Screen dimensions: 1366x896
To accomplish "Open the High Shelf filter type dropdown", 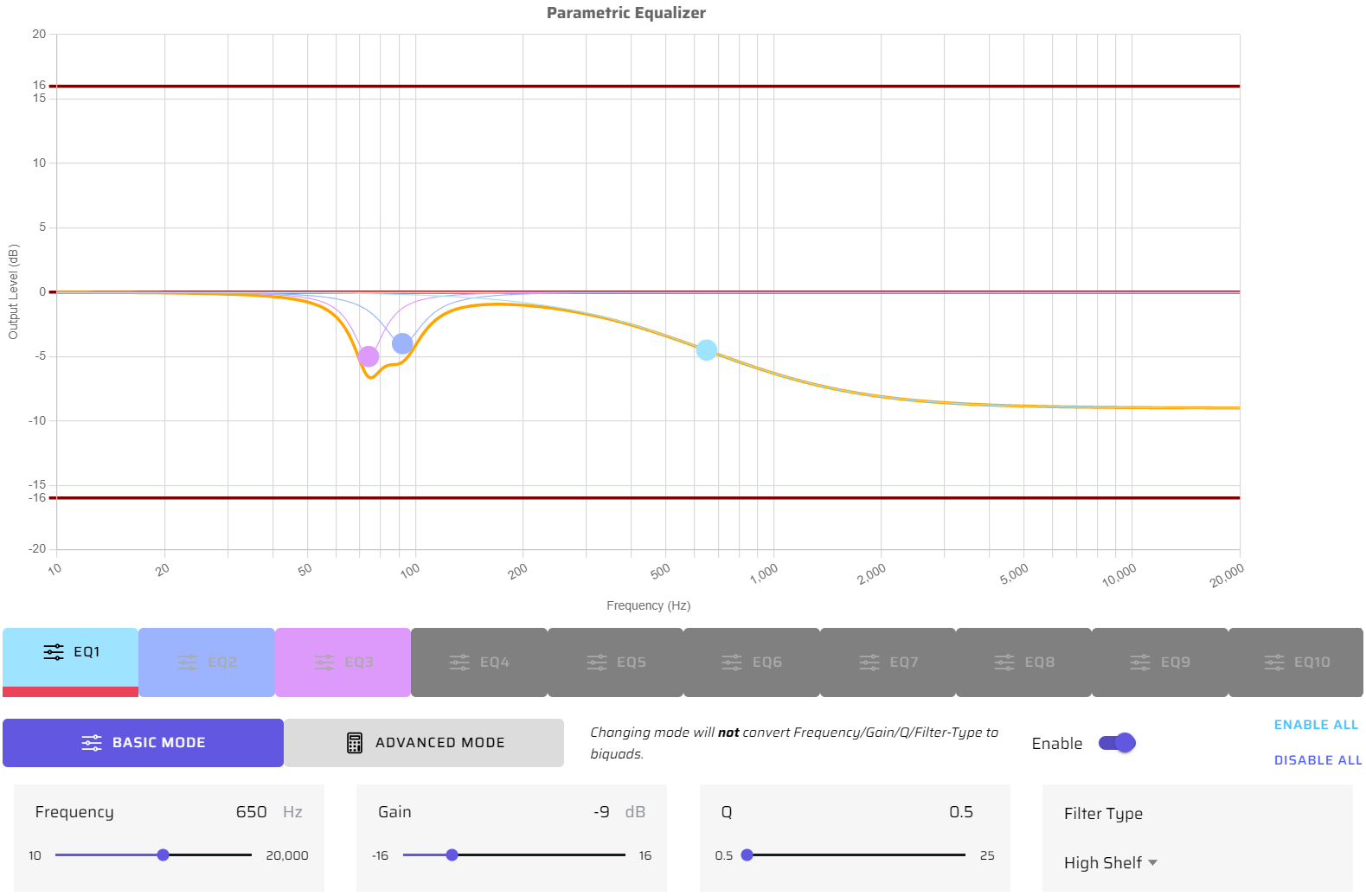I will (1104, 863).
